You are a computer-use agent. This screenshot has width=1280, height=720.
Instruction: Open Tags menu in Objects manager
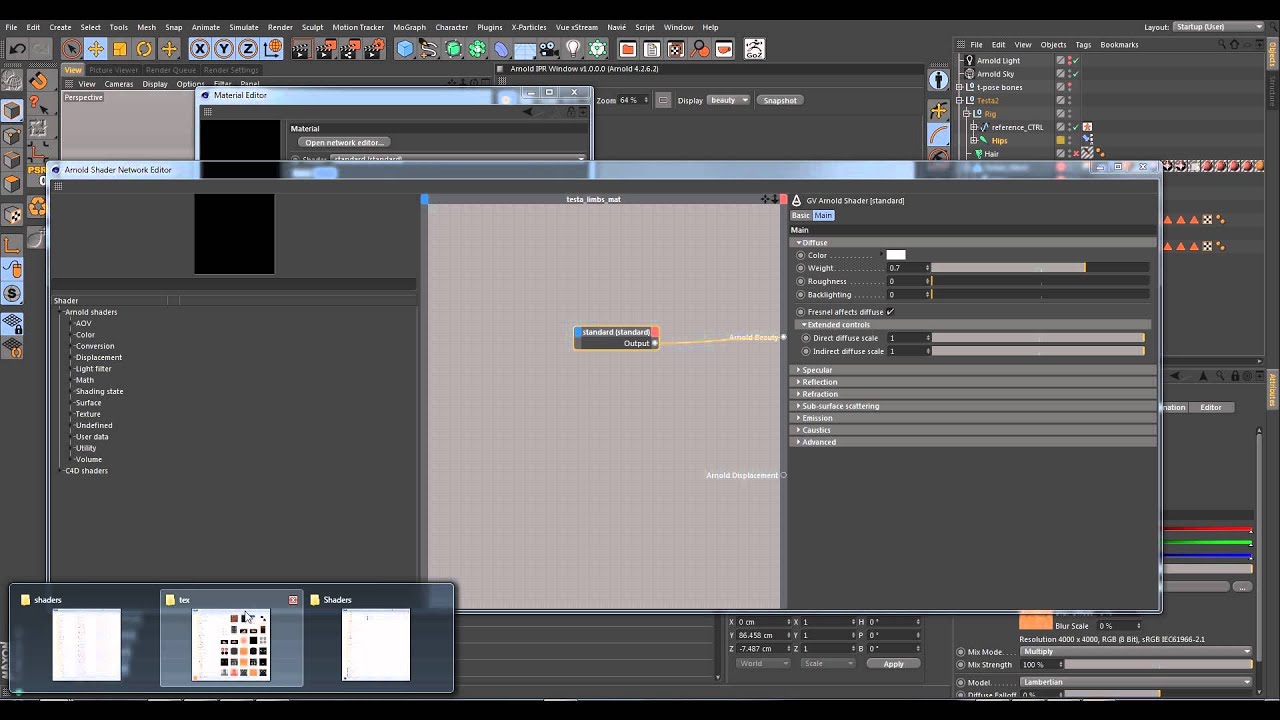1082,45
